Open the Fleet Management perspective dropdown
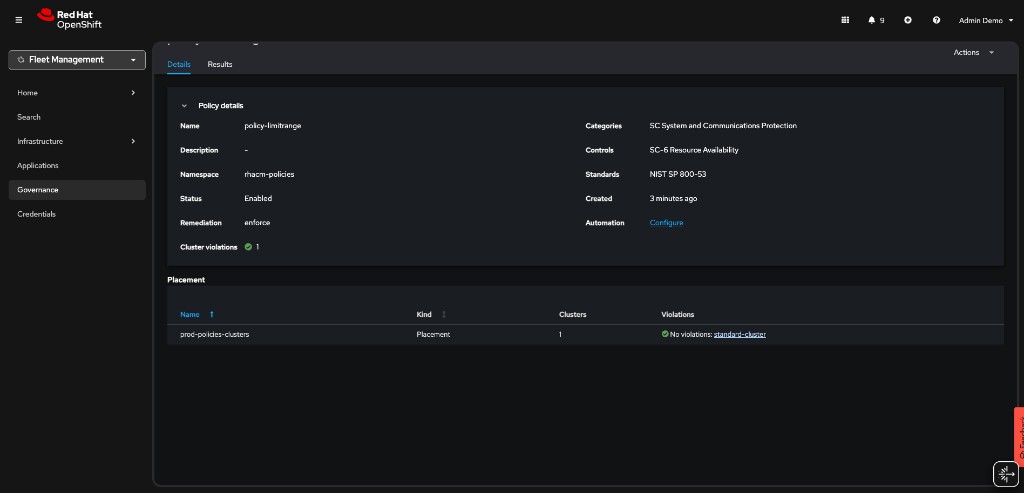The width and height of the screenshot is (1024, 493). pyautogui.click(x=77, y=60)
